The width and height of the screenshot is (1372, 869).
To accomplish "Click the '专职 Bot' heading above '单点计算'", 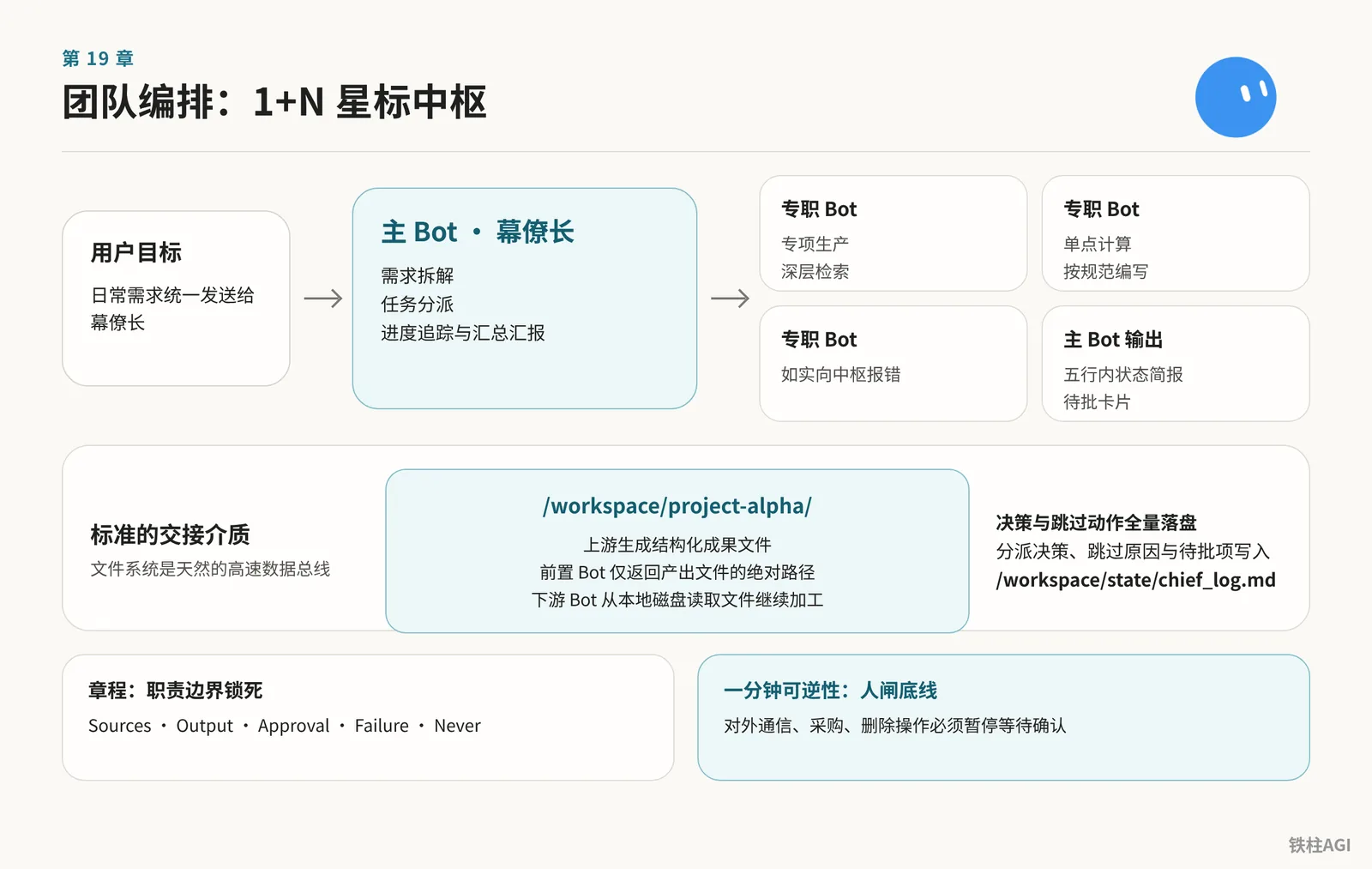I will [x=1101, y=209].
